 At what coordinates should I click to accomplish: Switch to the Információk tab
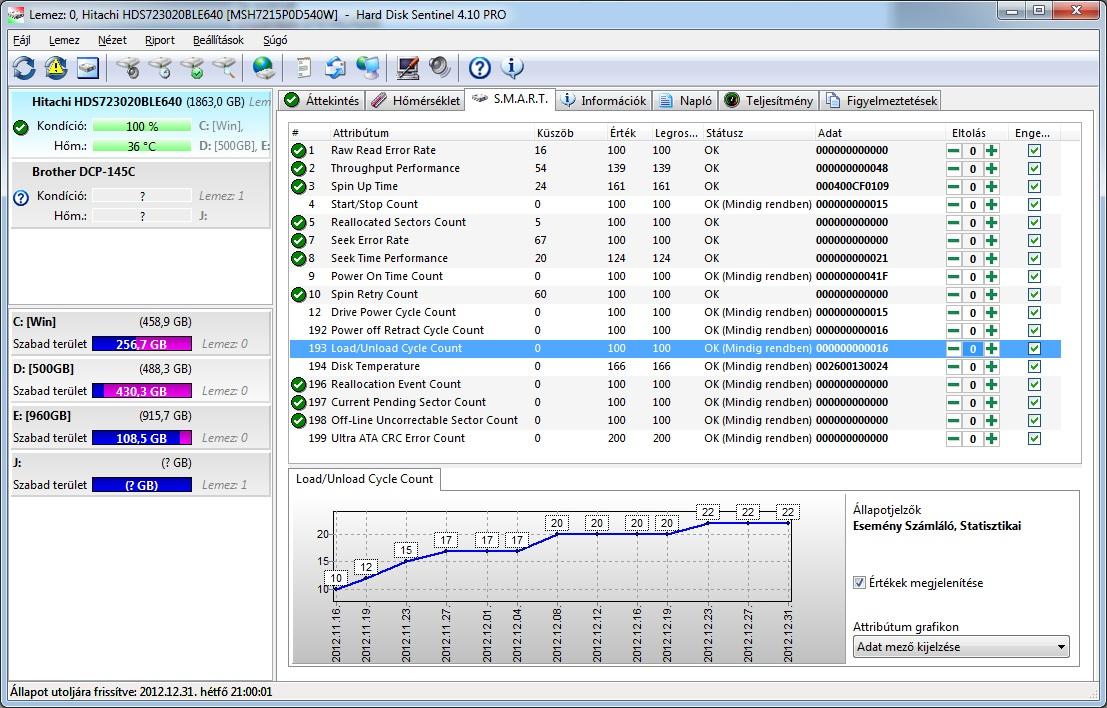(604, 100)
